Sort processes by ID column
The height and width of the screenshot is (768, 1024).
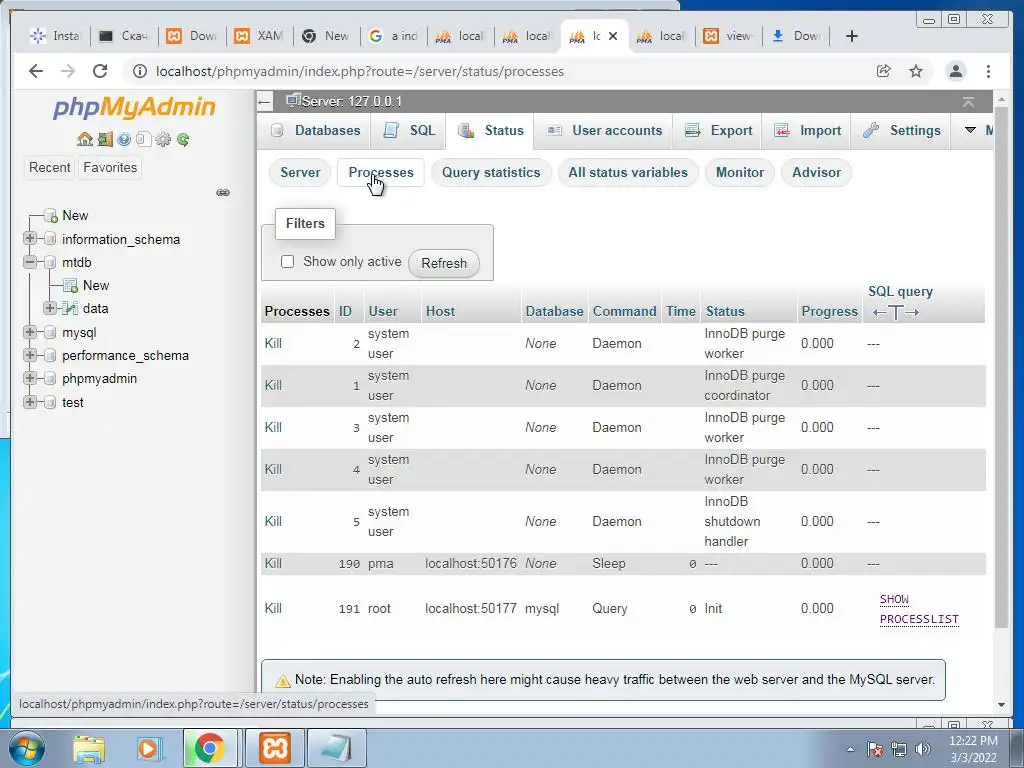(x=345, y=312)
